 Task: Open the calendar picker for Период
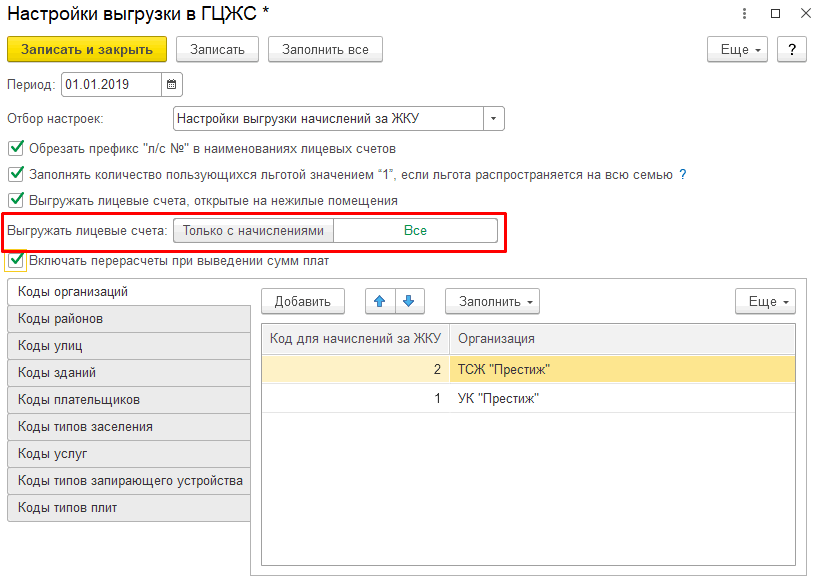pos(171,85)
